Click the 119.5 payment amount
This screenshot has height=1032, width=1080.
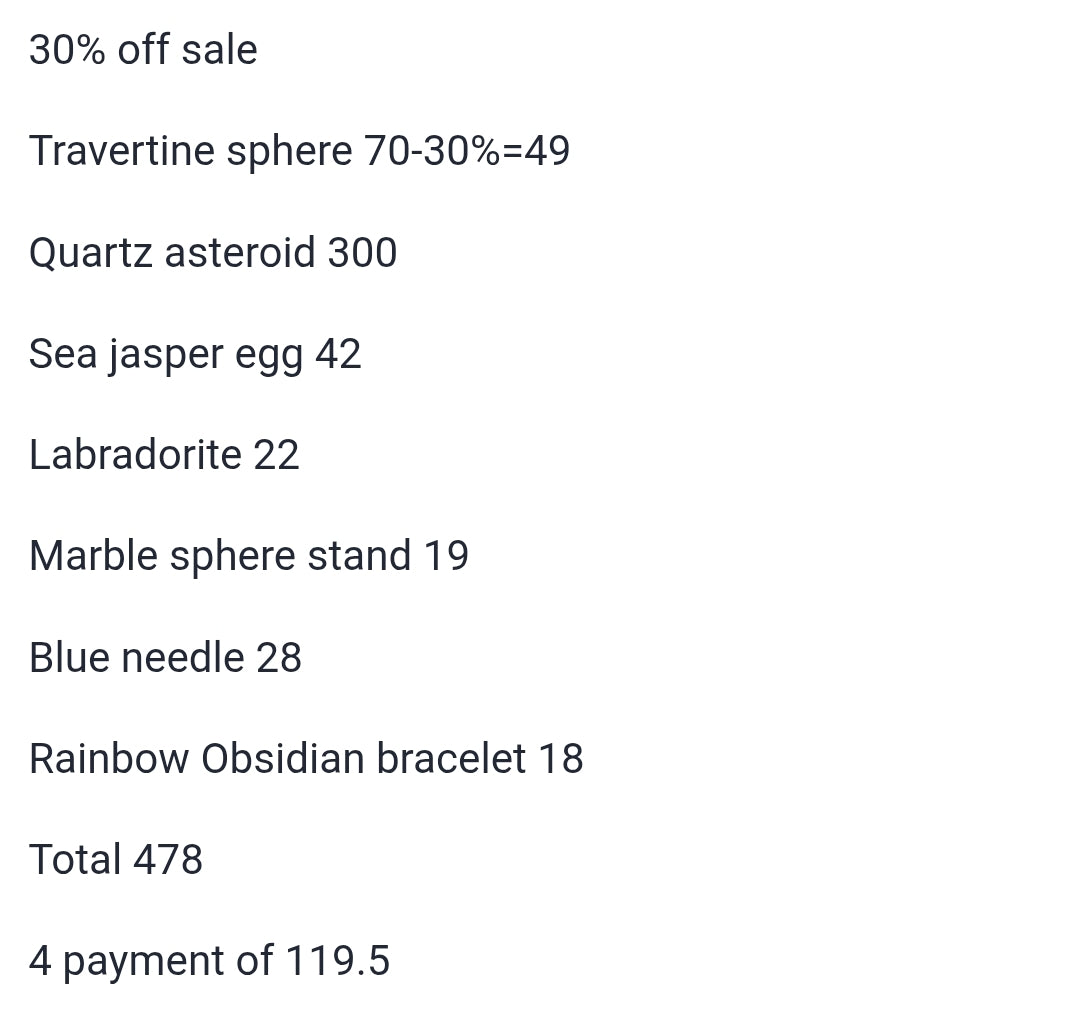tap(338, 961)
